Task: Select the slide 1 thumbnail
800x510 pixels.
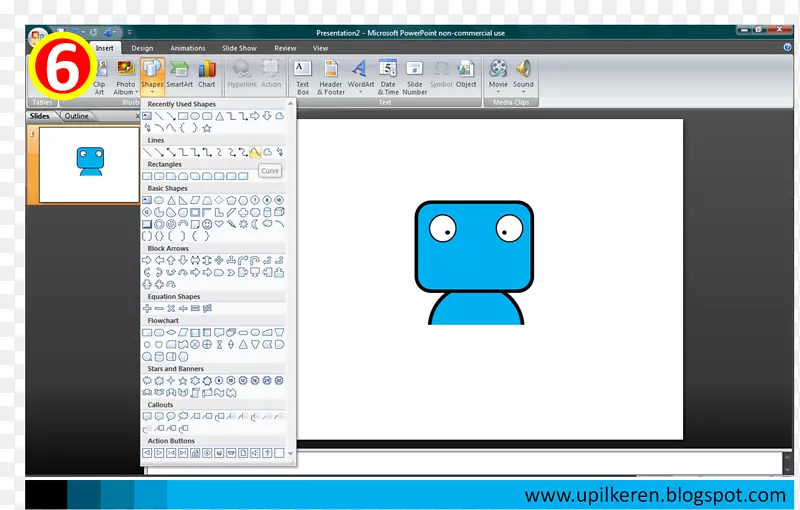Action: pyautogui.click(x=90, y=163)
